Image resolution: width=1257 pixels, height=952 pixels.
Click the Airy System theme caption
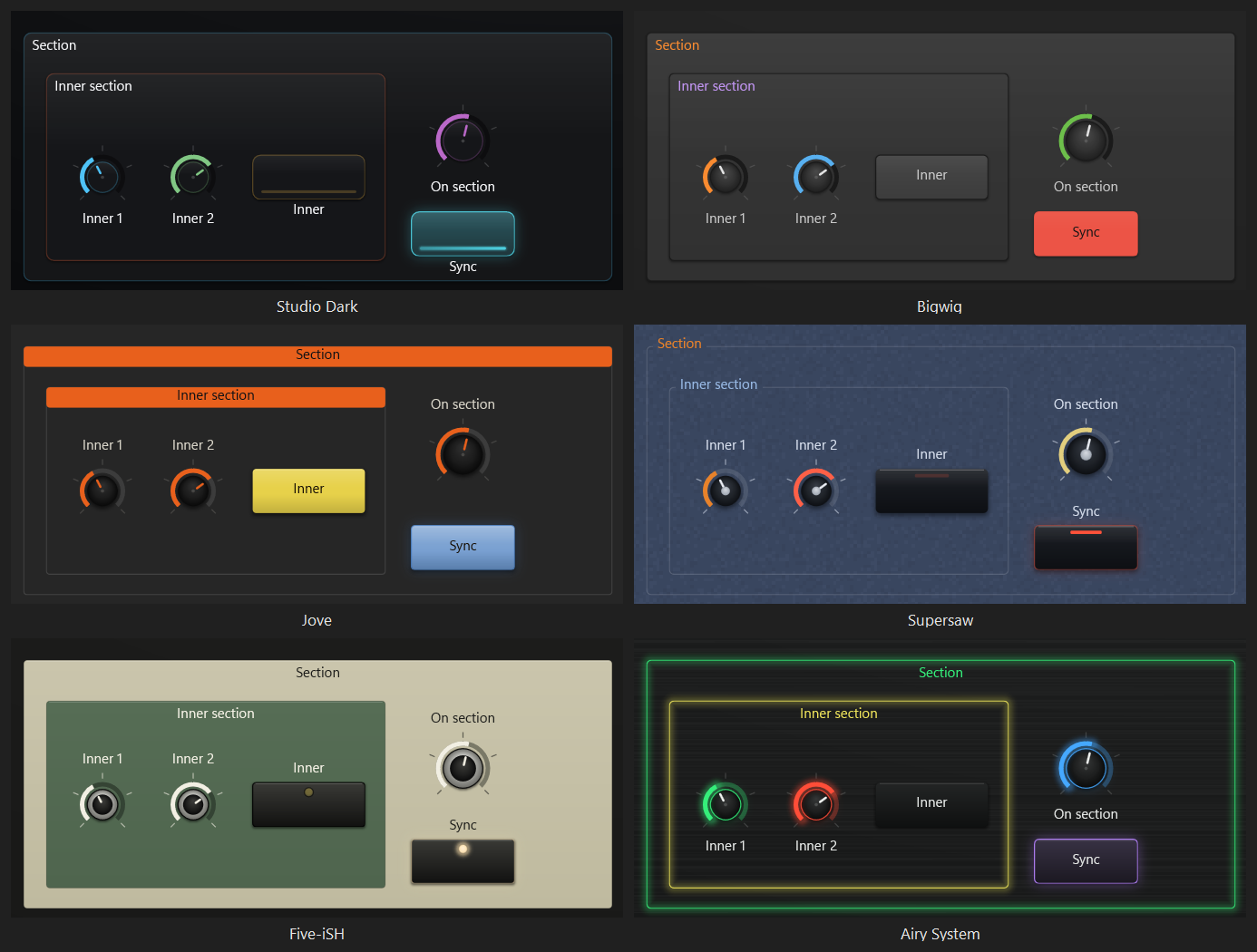940,934
